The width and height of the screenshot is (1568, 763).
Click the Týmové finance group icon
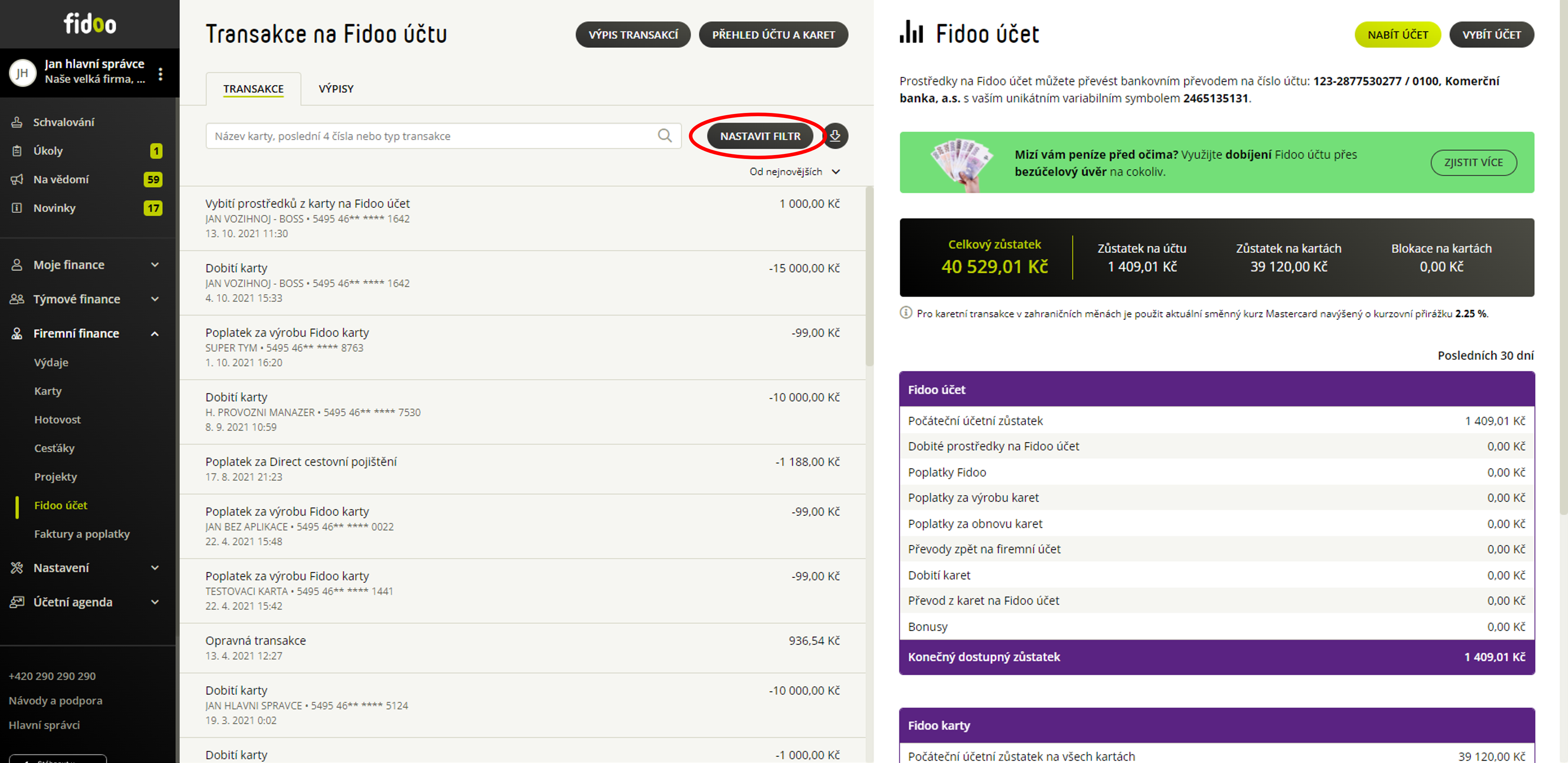point(17,299)
